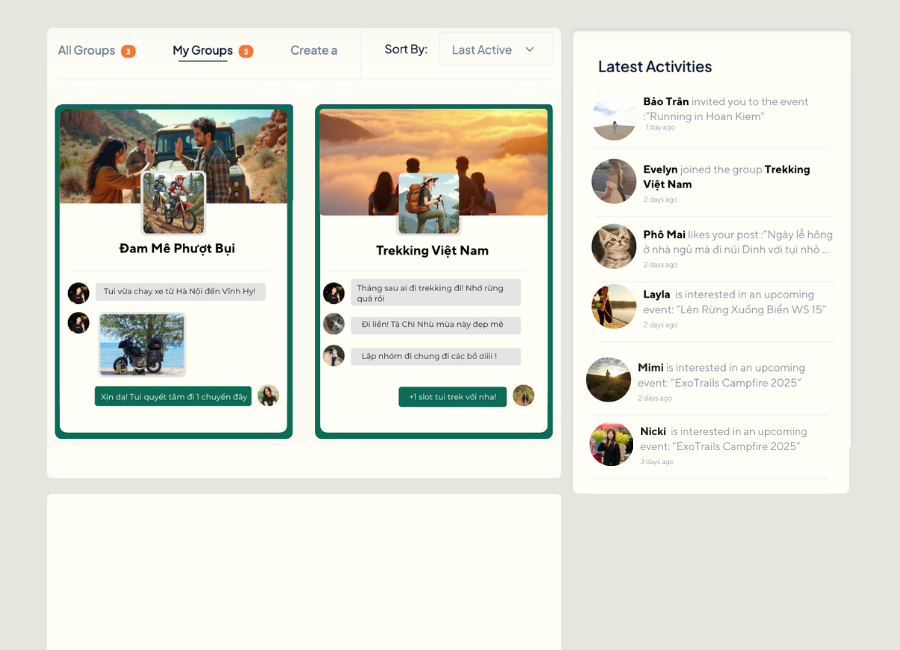Open 'Trekking Việt Nam' link in Evelyn's activity
Image resolution: width=900 pixels, height=650 pixels.
point(727,177)
